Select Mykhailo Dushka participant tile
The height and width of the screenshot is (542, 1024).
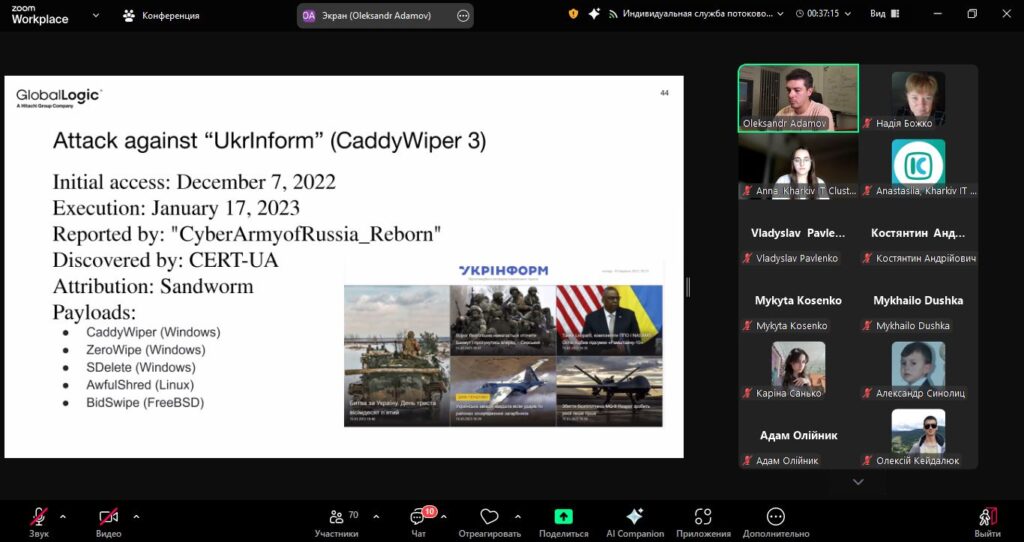pos(918,300)
